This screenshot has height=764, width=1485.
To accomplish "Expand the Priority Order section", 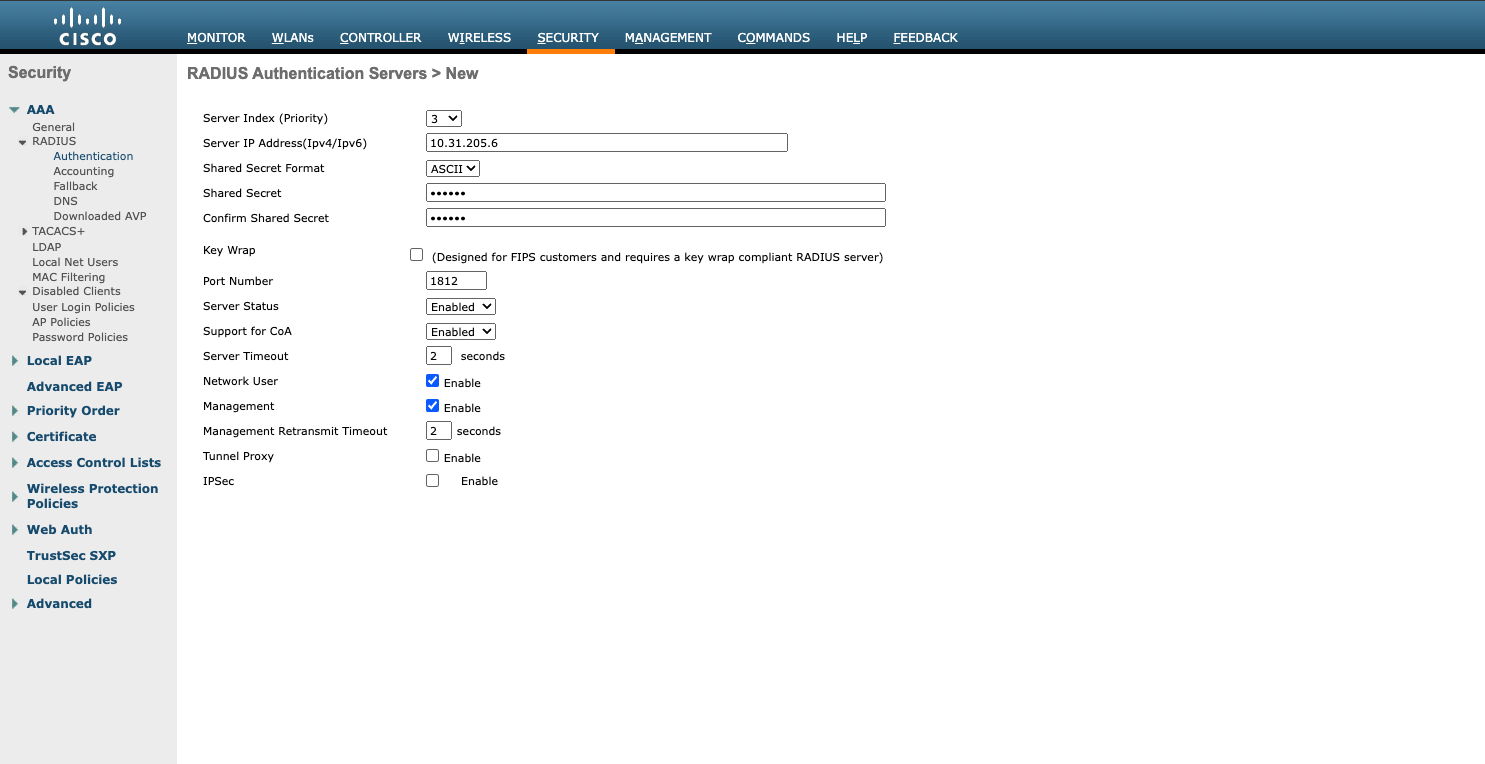I will 14,411.
